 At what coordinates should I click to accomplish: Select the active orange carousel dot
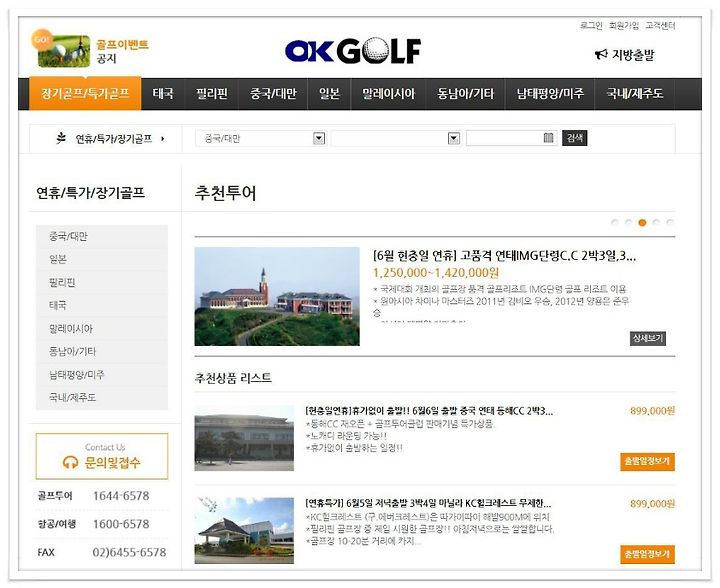coord(642,223)
